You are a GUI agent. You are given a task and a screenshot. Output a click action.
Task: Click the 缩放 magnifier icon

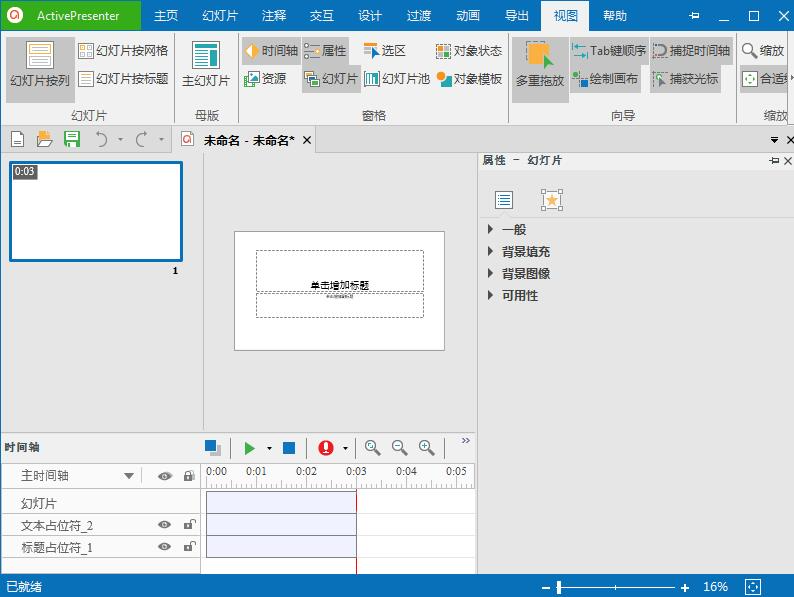pyautogui.click(x=749, y=51)
